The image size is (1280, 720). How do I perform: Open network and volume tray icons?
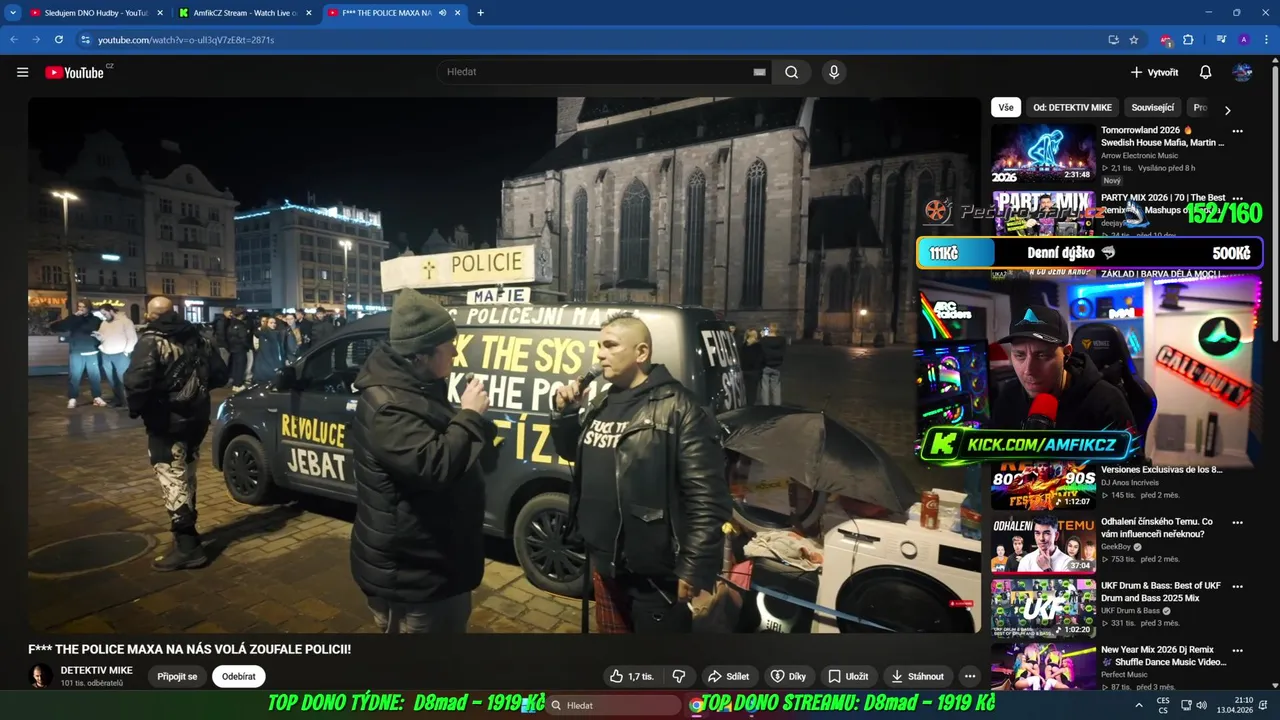pos(1193,705)
